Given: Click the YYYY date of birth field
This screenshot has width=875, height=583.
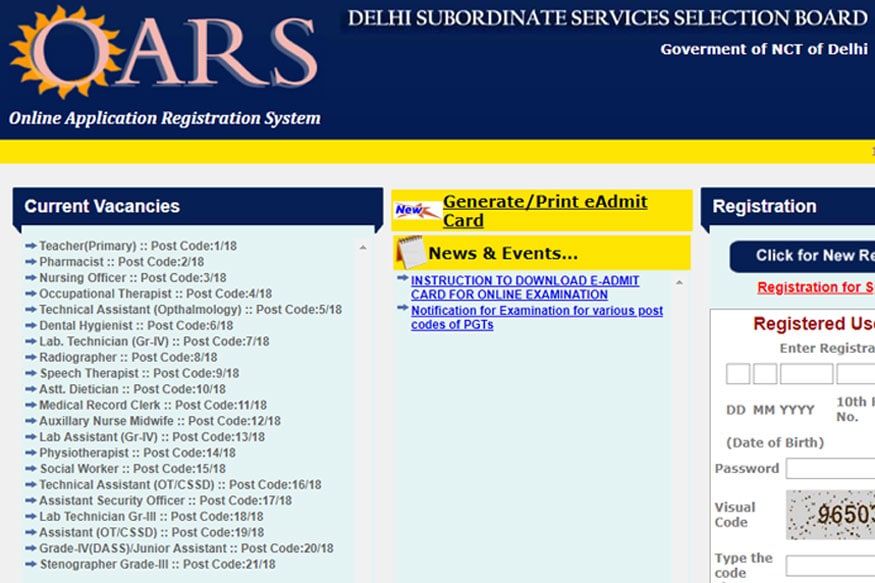Looking at the screenshot, I should click(x=806, y=374).
